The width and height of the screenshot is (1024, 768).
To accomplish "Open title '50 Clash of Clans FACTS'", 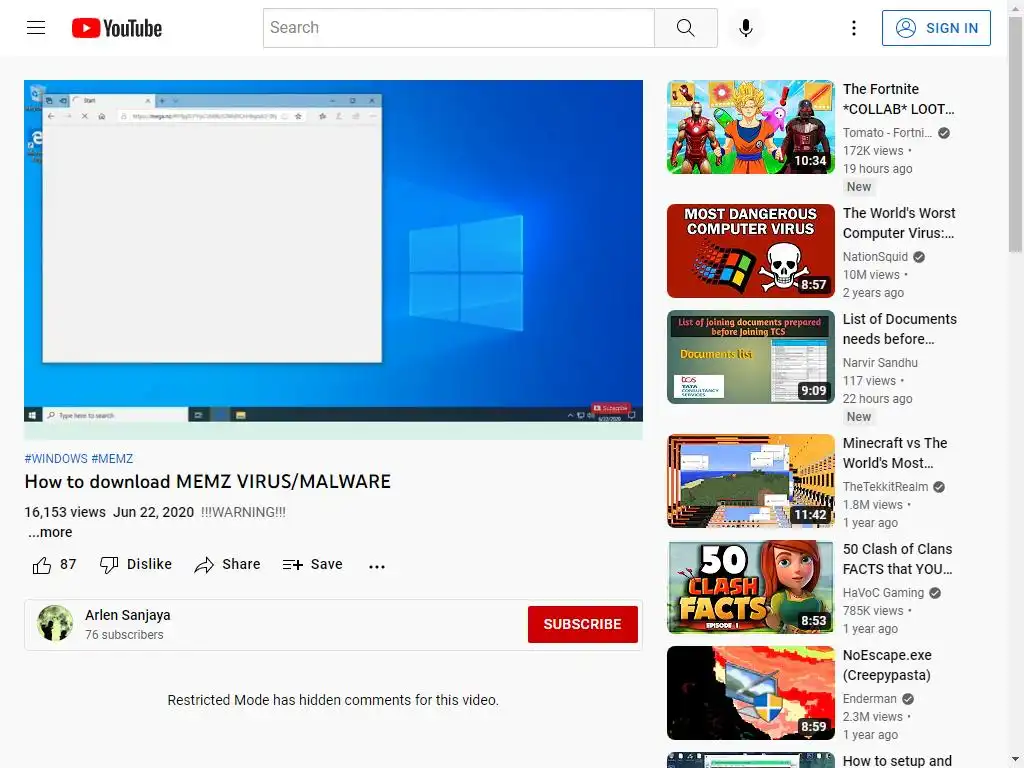I will point(897,559).
